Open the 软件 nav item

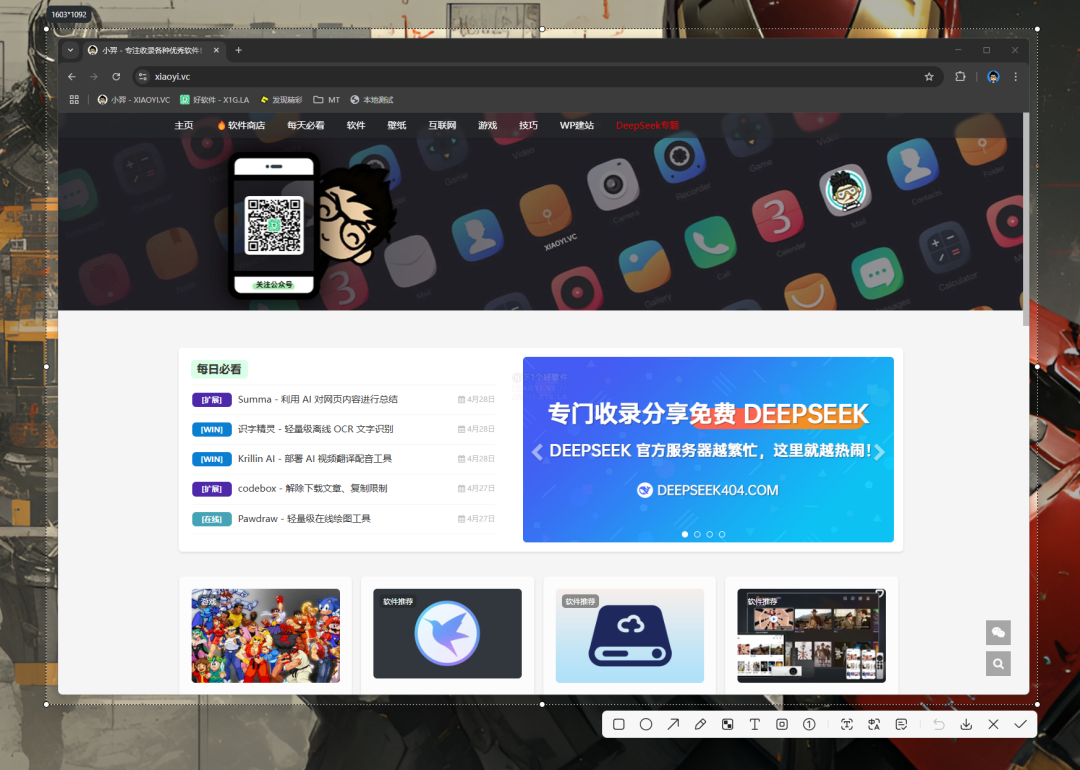(356, 125)
